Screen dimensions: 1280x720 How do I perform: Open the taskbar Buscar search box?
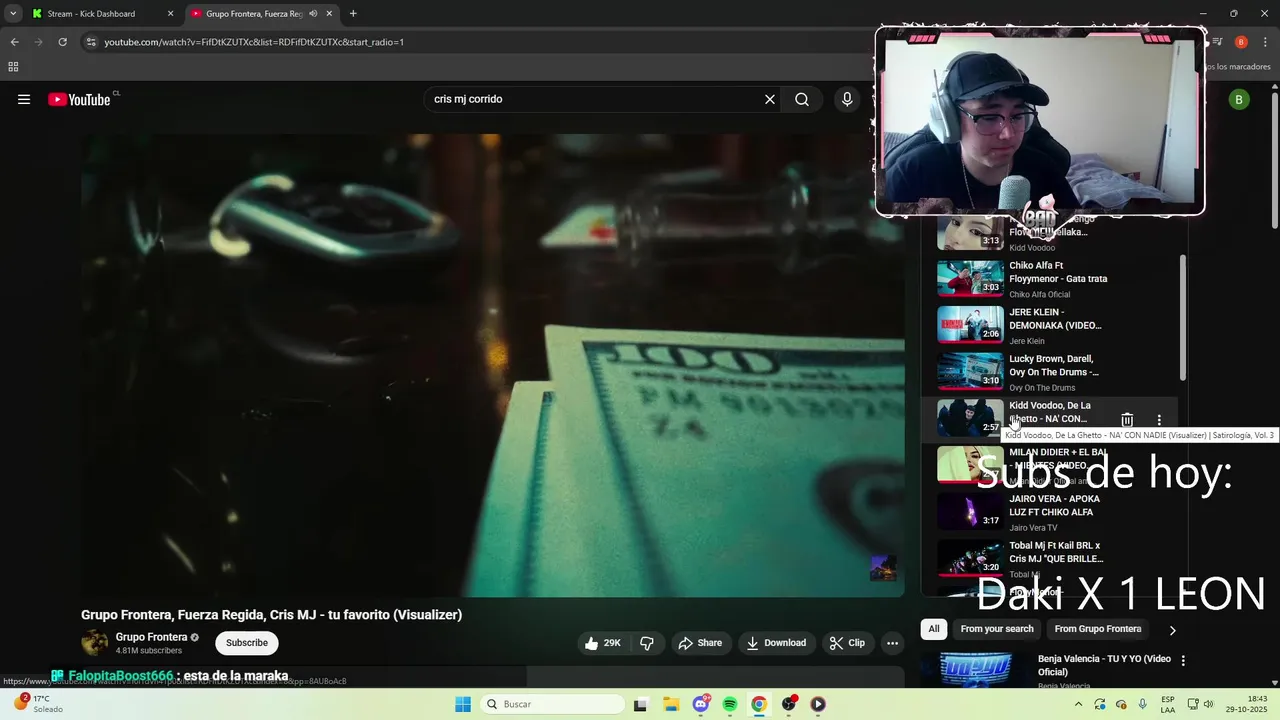click(551, 704)
